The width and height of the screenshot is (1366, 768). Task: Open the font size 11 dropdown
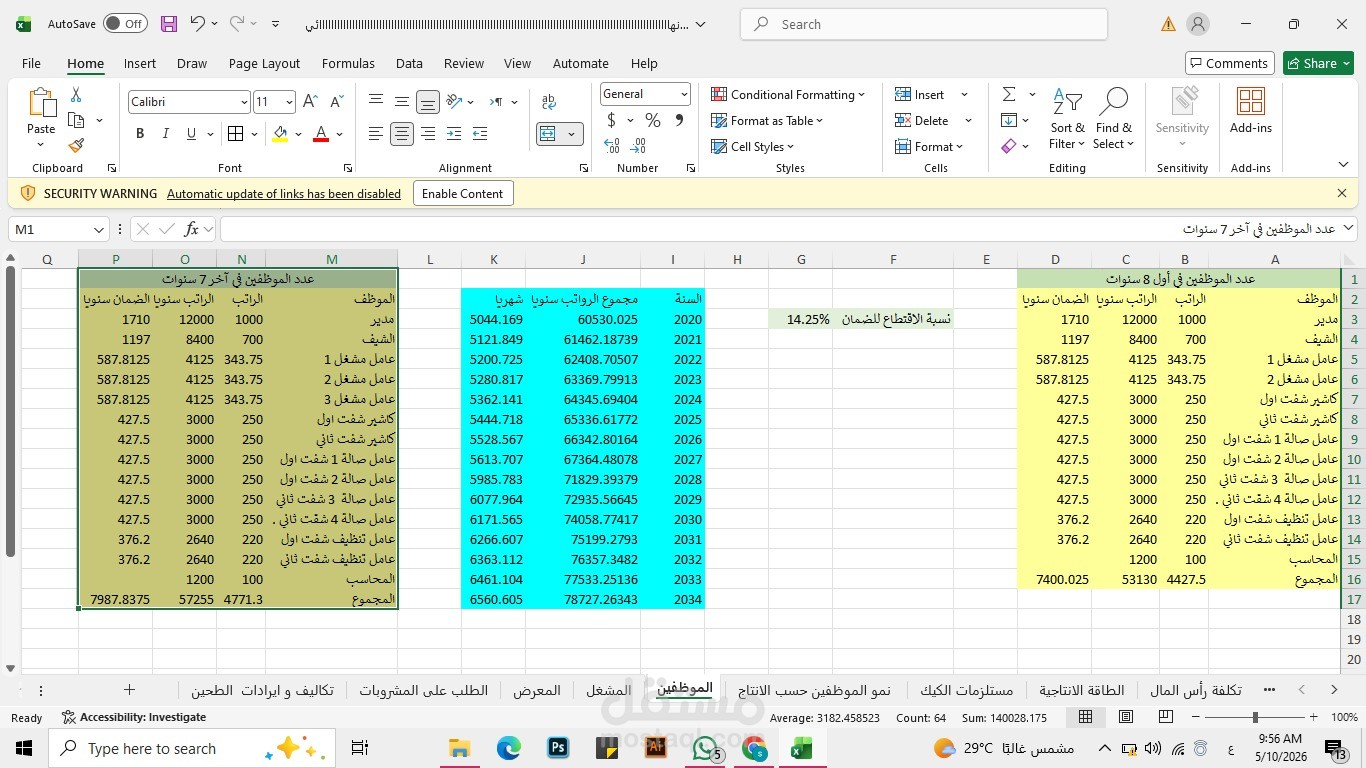click(x=289, y=102)
